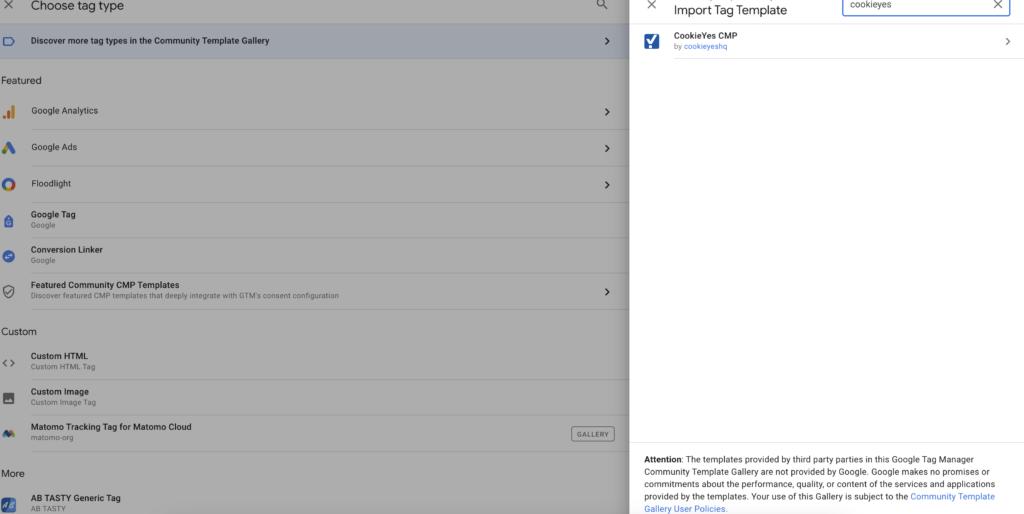Open Community Template Gallery User Policies link
Image resolution: width=1024 pixels, height=514 pixels.
coord(685,509)
